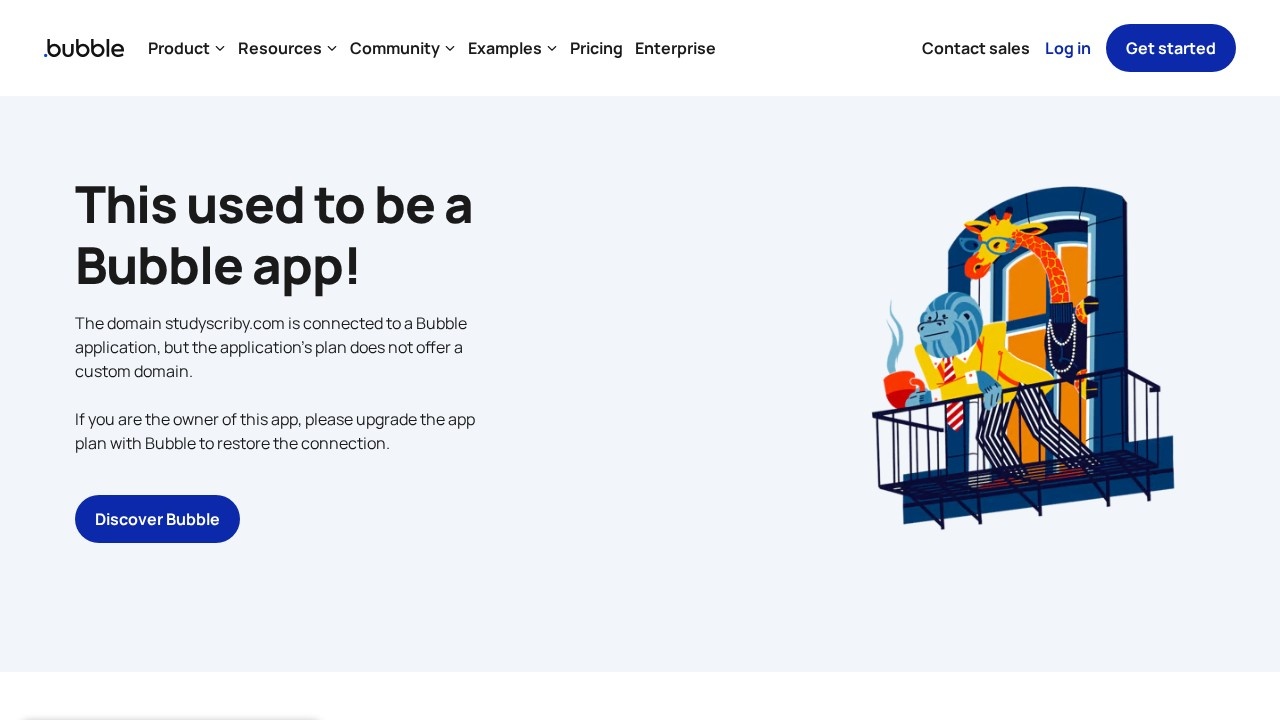Screen dimensions: 1280x720
Task: Click the Contact sales link
Action: tap(975, 48)
